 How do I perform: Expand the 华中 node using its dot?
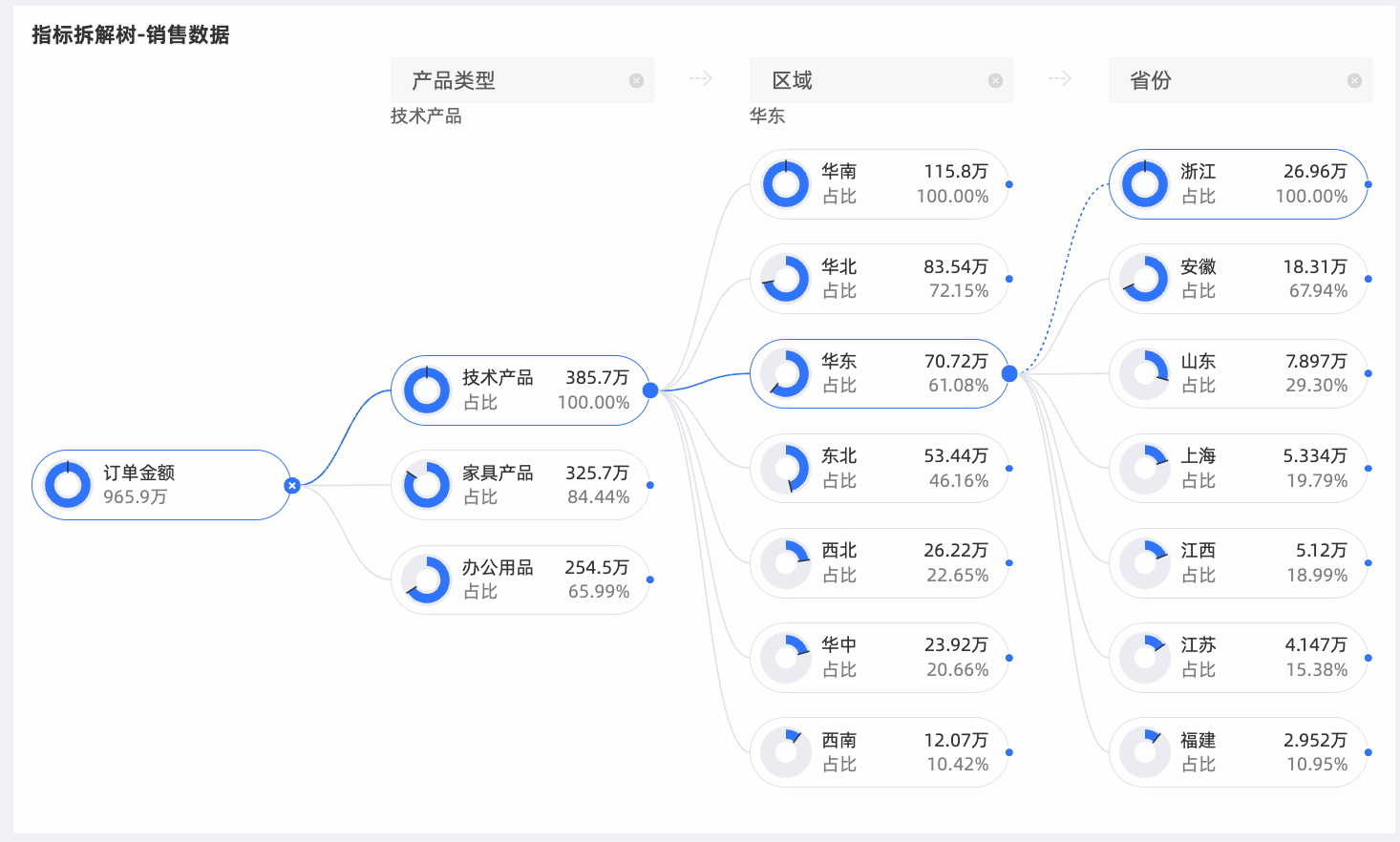tap(1009, 658)
